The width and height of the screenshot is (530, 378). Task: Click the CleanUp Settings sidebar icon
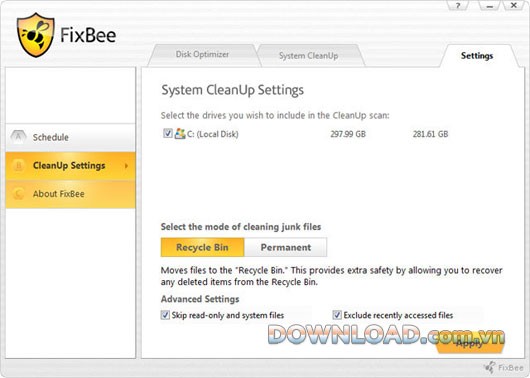click(18, 166)
